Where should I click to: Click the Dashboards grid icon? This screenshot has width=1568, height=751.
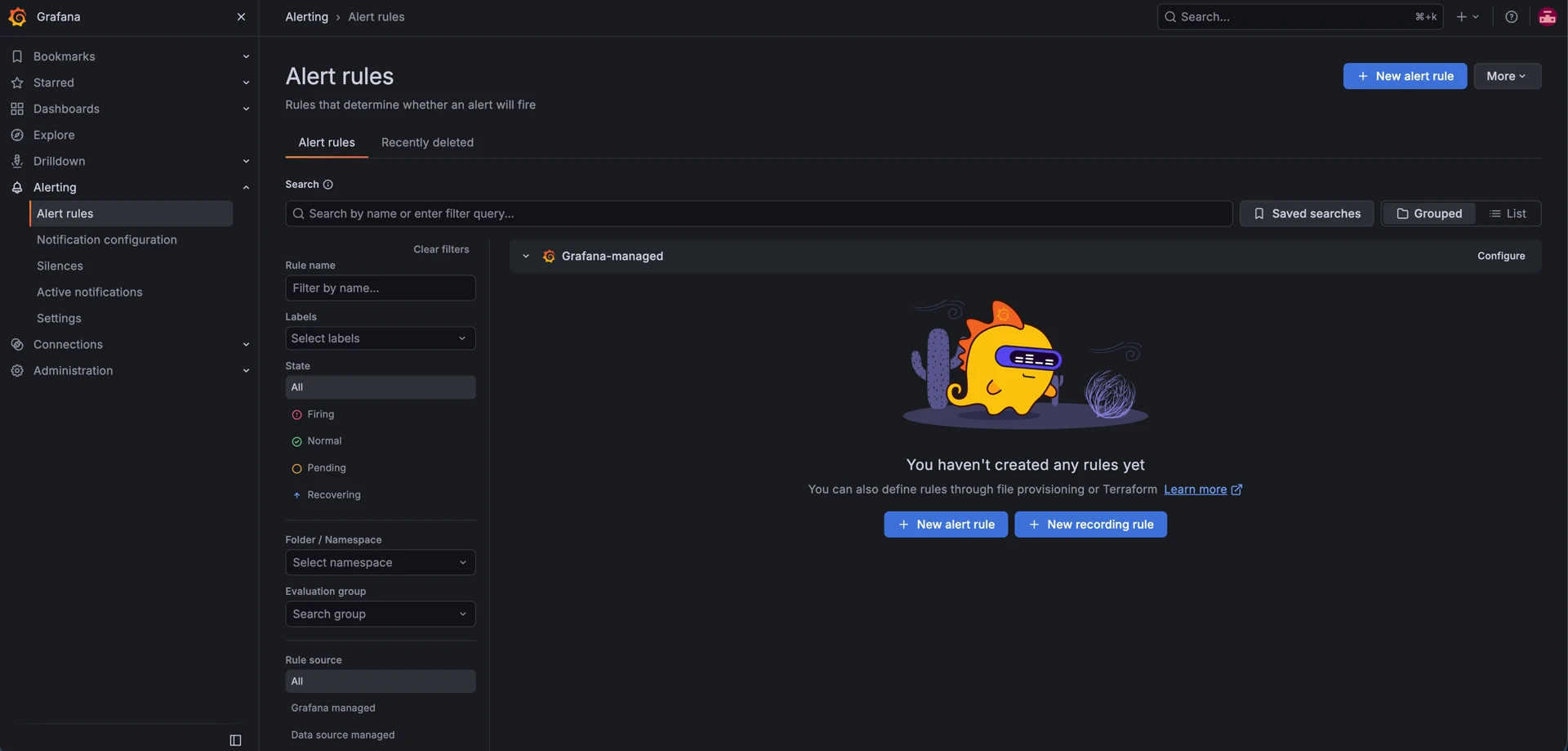click(17, 109)
